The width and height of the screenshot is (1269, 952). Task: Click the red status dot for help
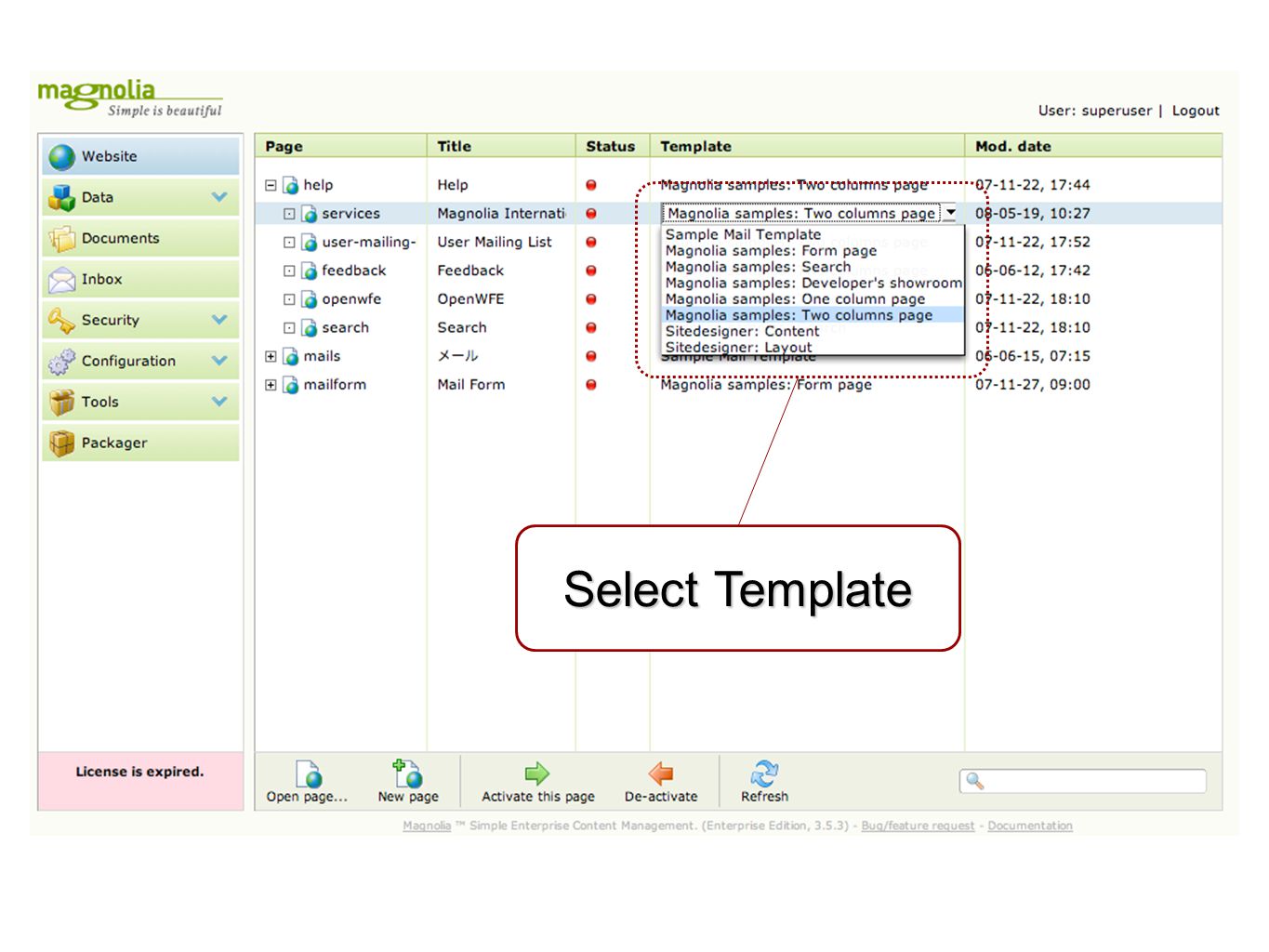point(591,186)
